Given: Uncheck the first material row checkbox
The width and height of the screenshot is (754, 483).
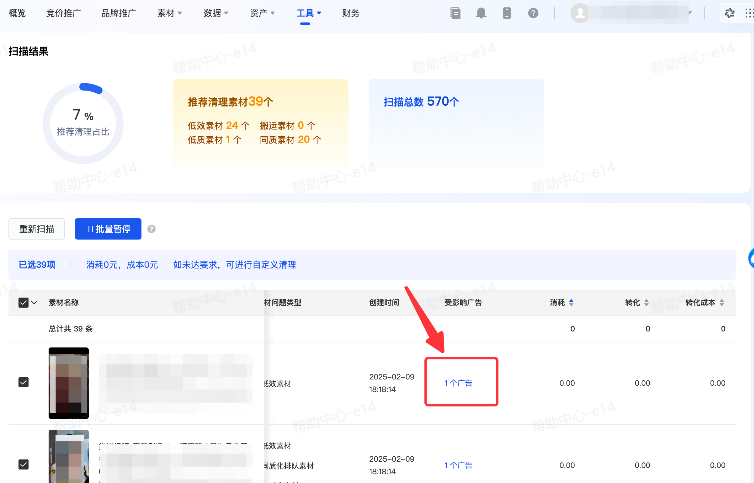Looking at the screenshot, I should pyautogui.click(x=23, y=382).
